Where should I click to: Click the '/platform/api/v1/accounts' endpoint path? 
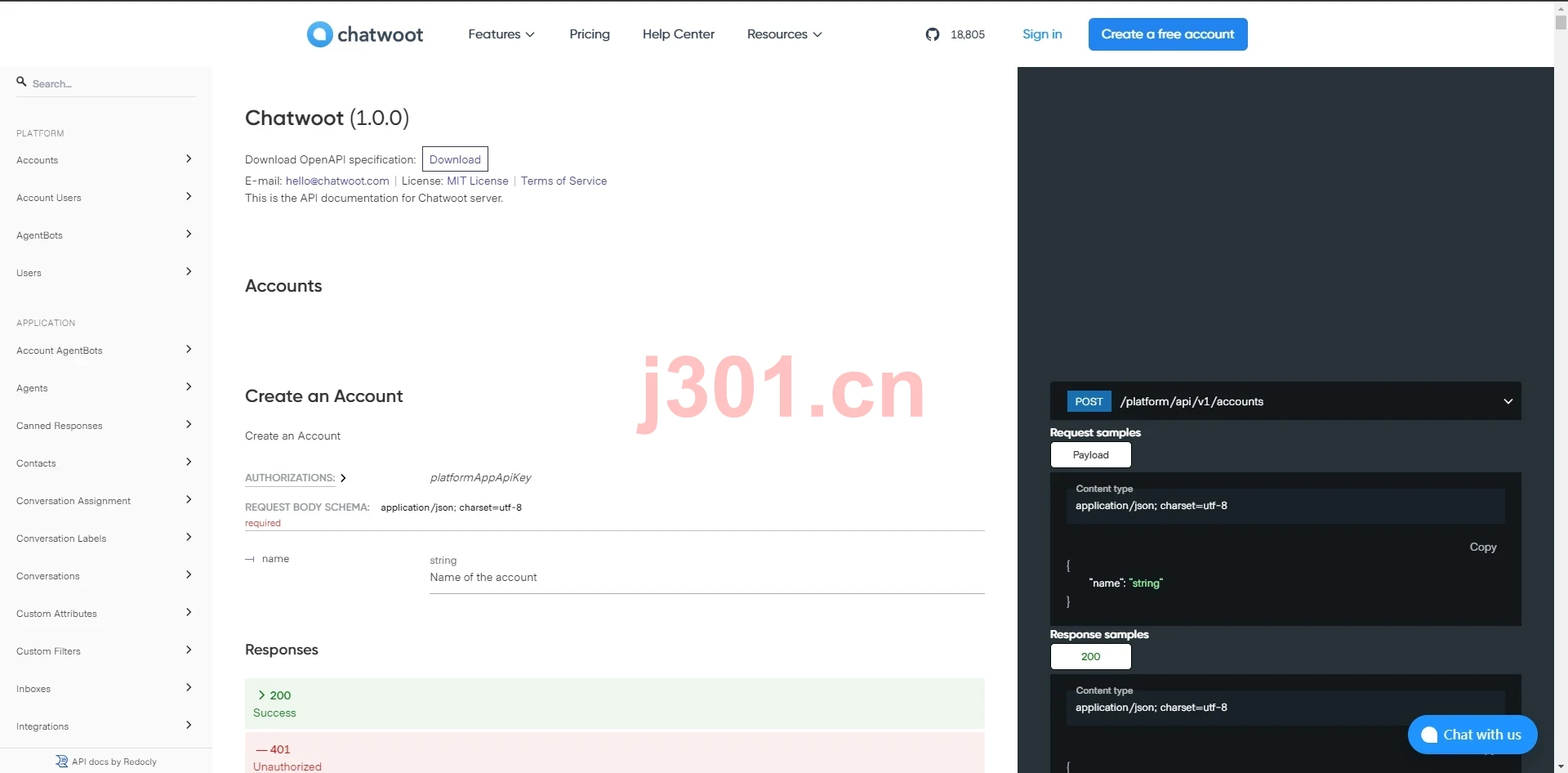1192,401
